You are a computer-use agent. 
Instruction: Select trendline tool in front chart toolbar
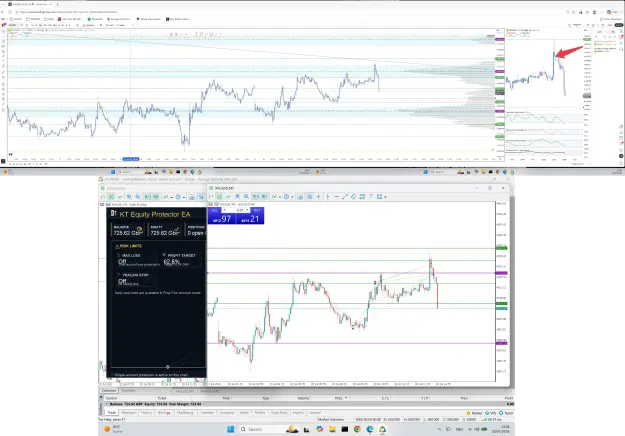[x=345, y=196]
